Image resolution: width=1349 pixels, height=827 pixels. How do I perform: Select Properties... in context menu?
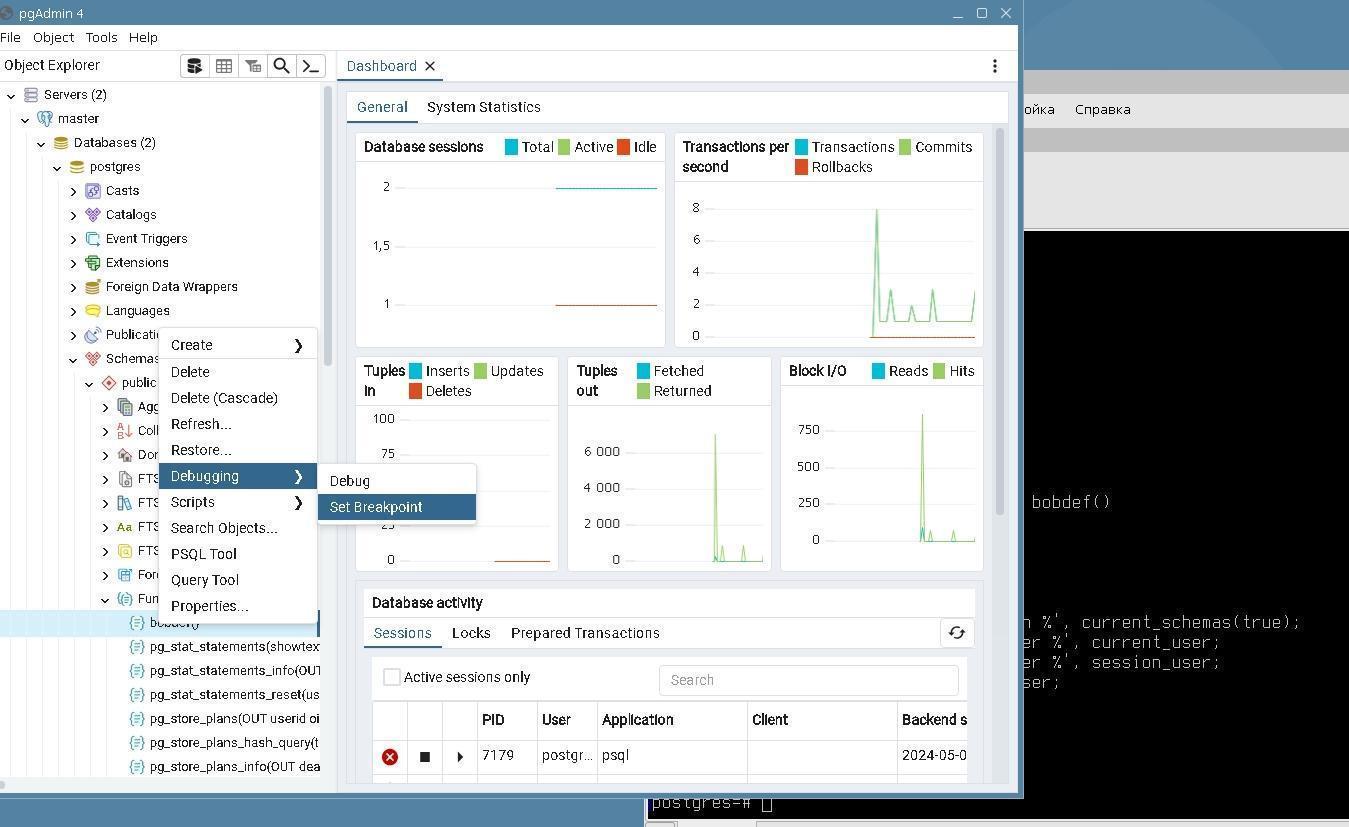209,606
